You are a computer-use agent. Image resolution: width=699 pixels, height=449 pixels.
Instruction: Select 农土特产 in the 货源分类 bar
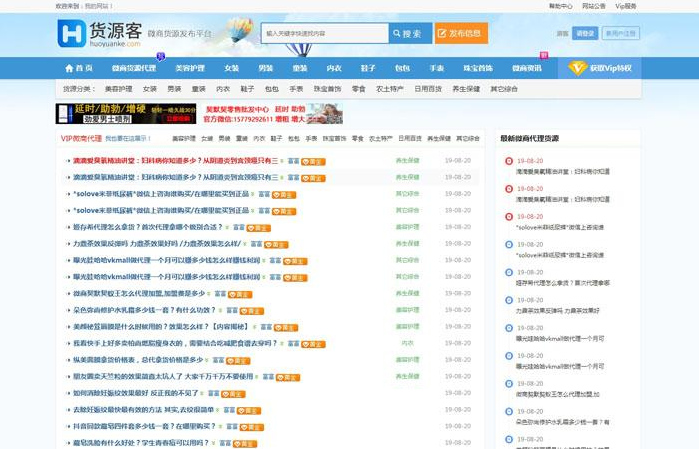coord(390,89)
